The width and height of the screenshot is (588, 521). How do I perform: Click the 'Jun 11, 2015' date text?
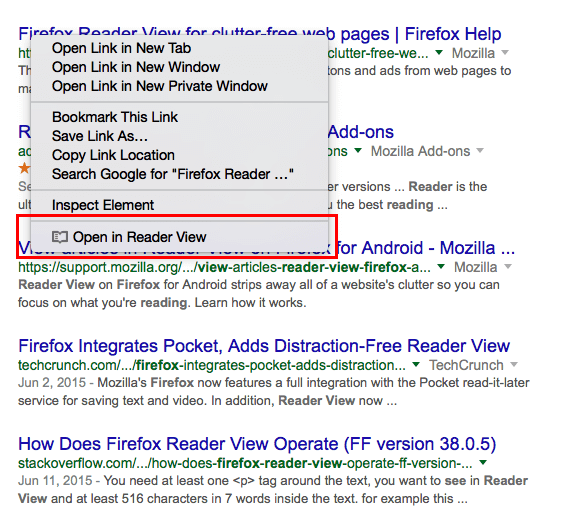pos(55,481)
